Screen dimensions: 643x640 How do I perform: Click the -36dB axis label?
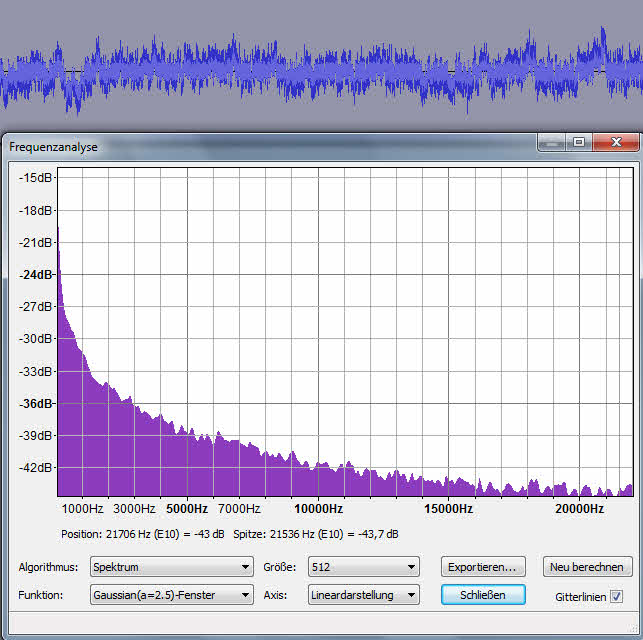pos(35,403)
